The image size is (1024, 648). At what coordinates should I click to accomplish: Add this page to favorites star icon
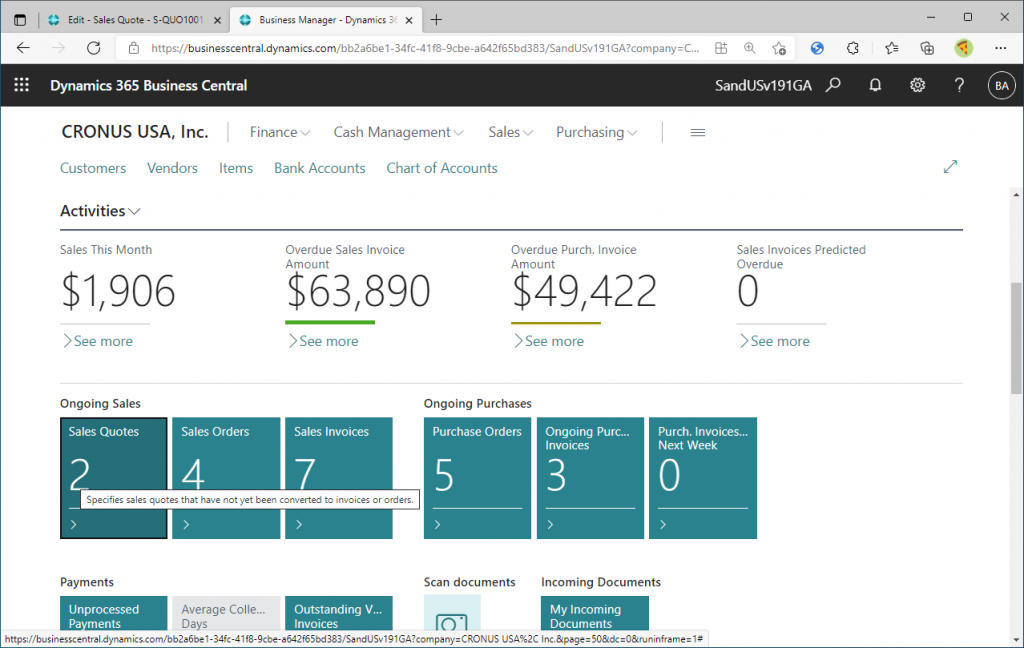(x=778, y=48)
